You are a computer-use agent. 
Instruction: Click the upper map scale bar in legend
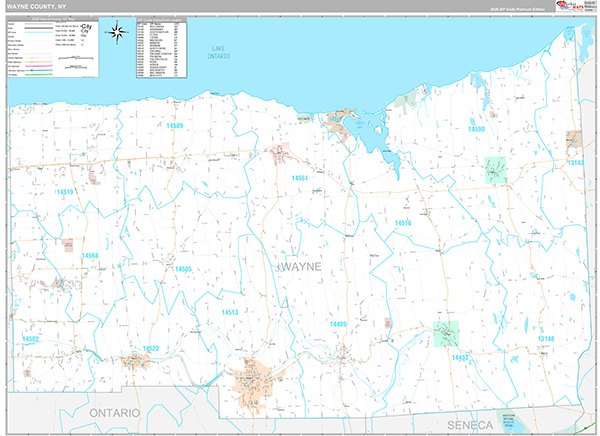pos(76,58)
